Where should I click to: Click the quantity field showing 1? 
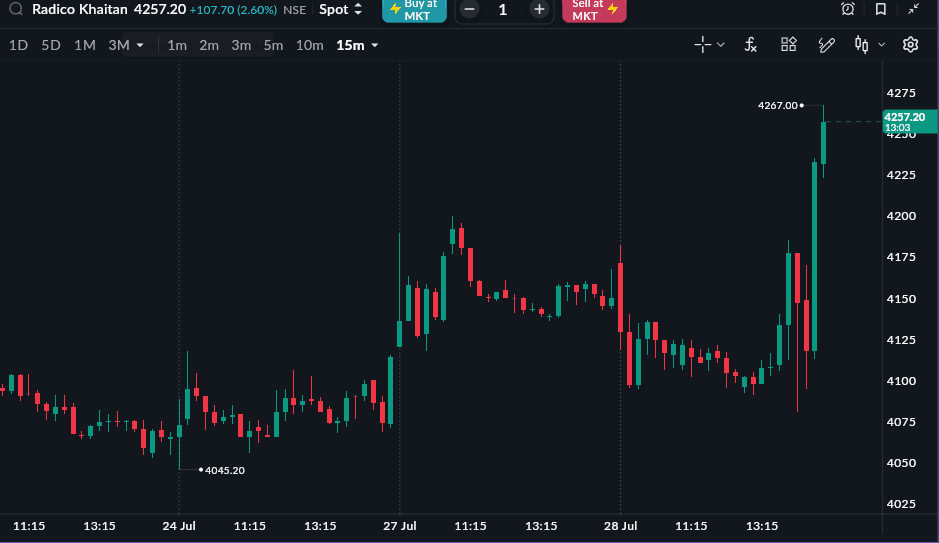click(x=503, y=10)
